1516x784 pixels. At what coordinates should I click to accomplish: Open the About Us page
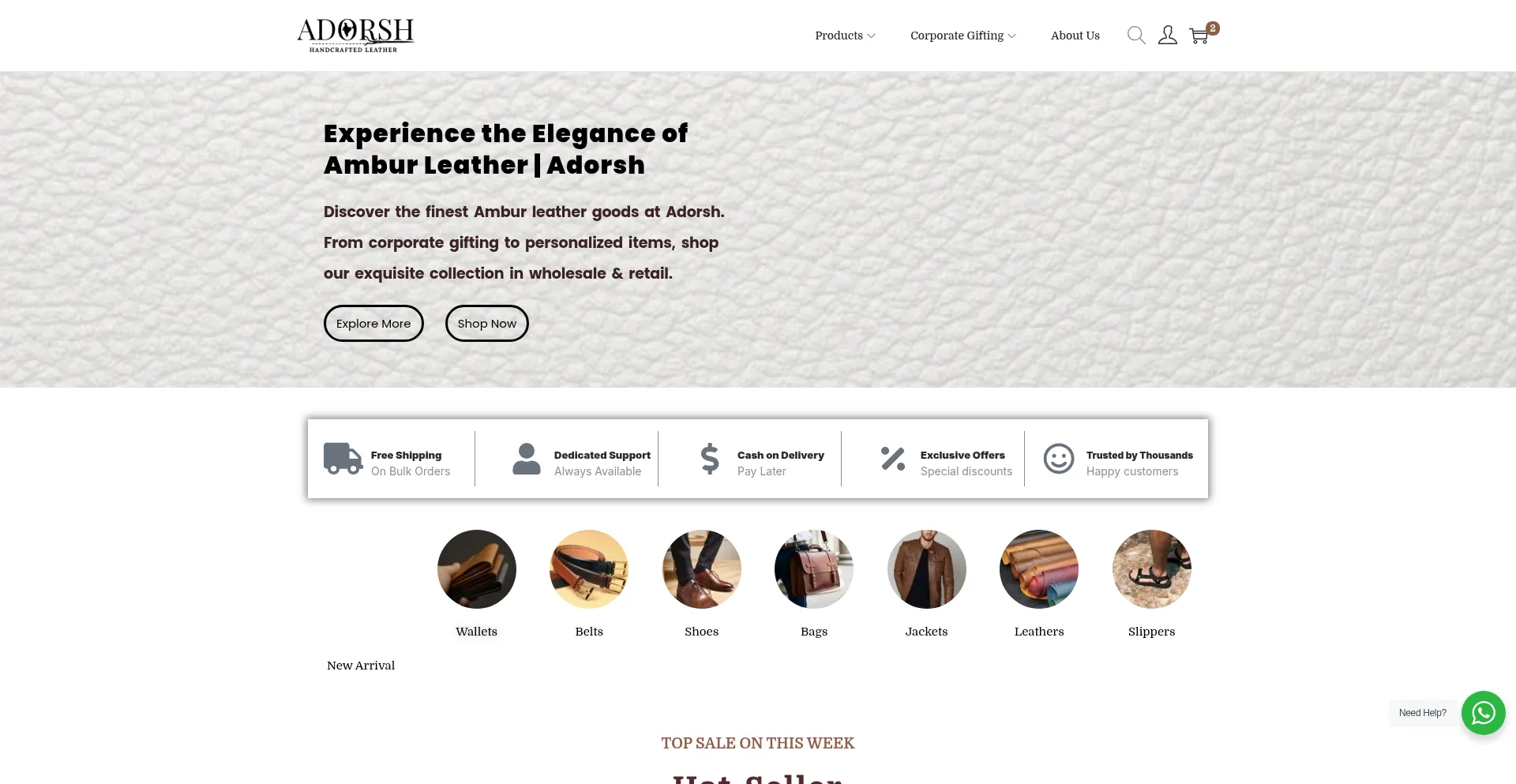[x=1075, y=36]
